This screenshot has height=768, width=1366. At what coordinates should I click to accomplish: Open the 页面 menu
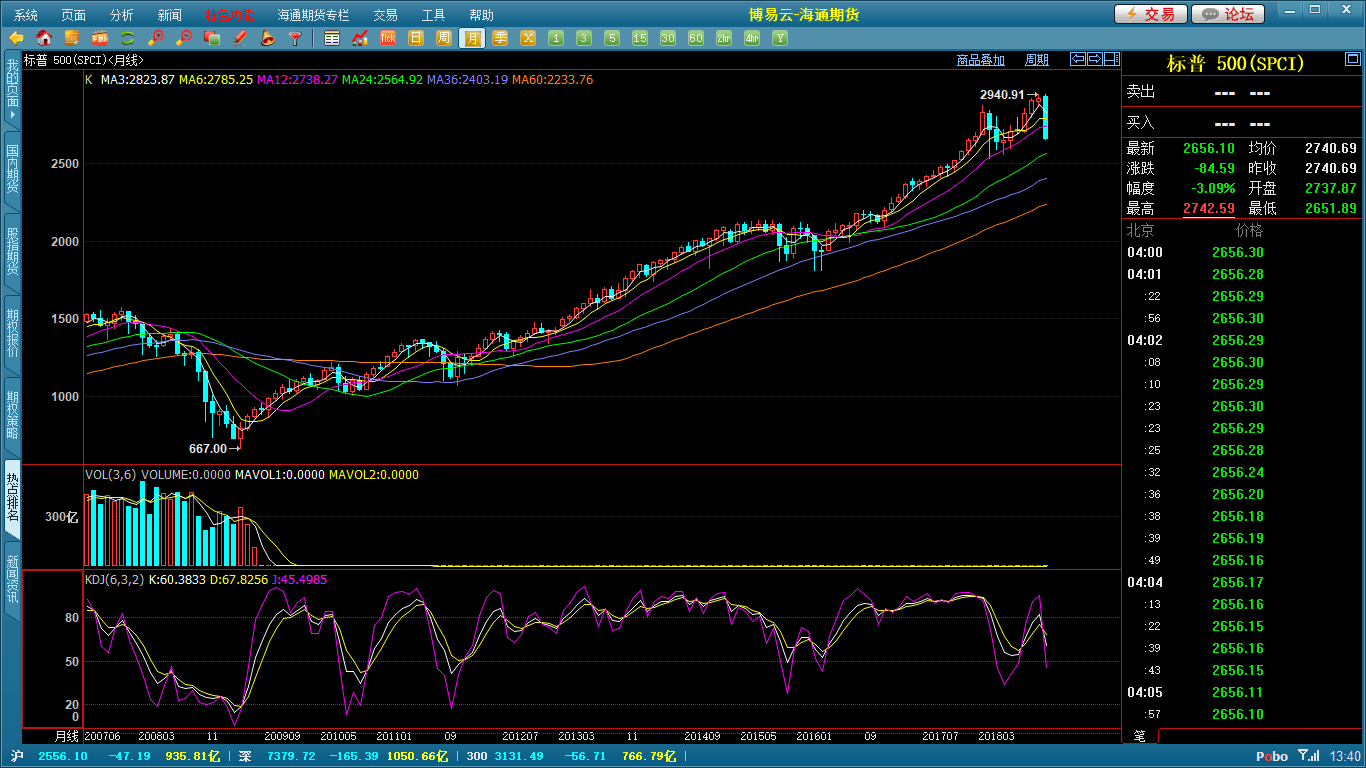click(x=73, y=15)
